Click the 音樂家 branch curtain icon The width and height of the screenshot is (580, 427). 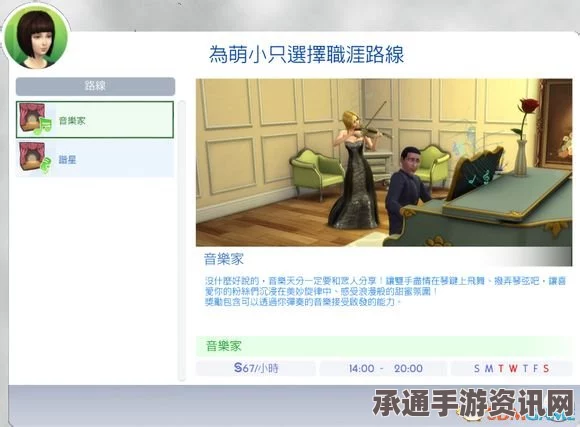pyautogui.click(x=35, y=119)
